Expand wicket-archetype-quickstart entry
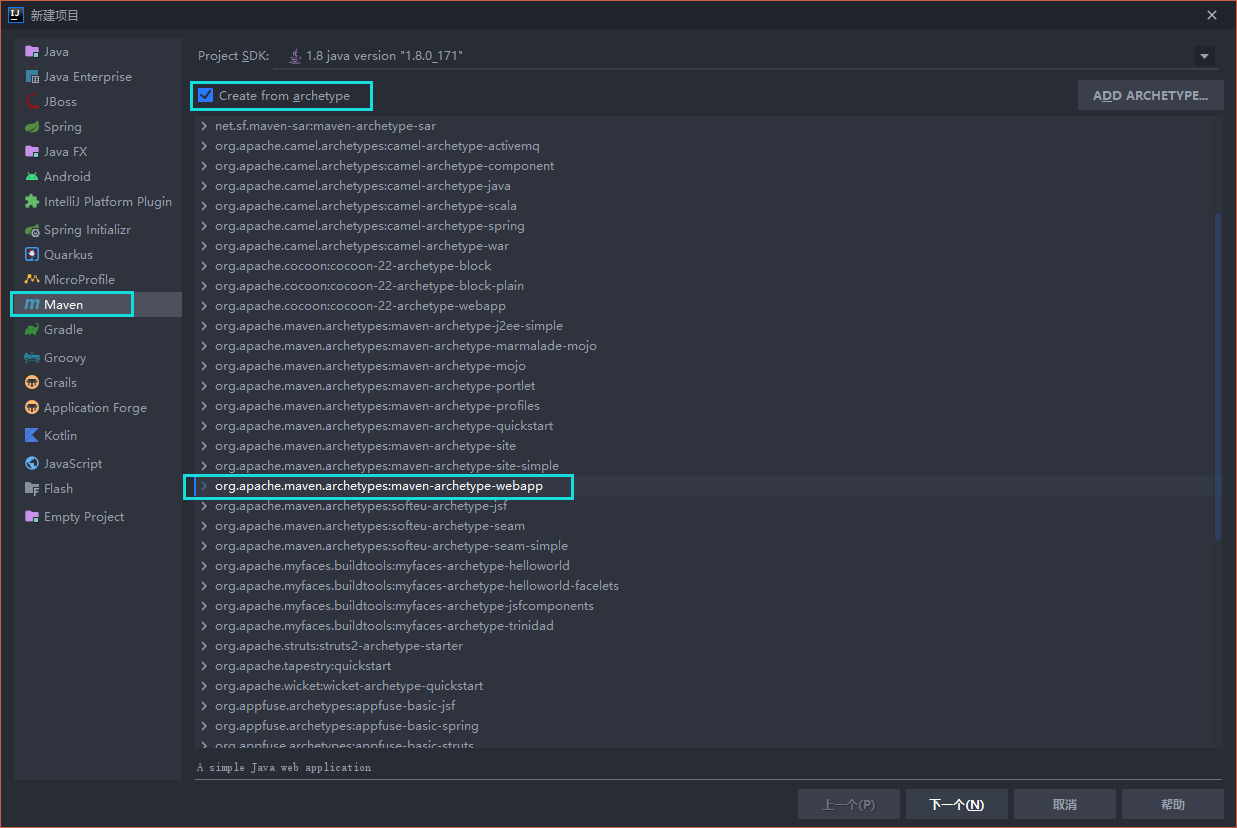This screenshot has width=1237, height=828. pos(204,686)
